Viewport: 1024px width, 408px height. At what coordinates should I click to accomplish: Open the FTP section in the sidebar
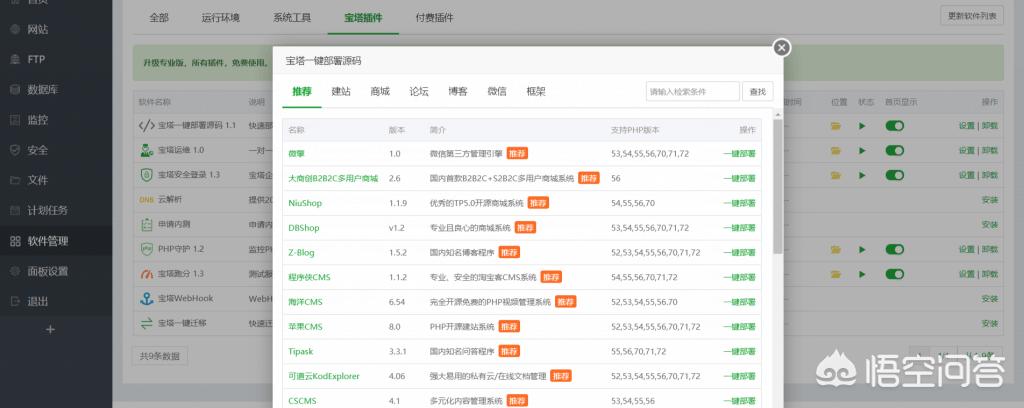pyautogui.click(x=36, y=59)
